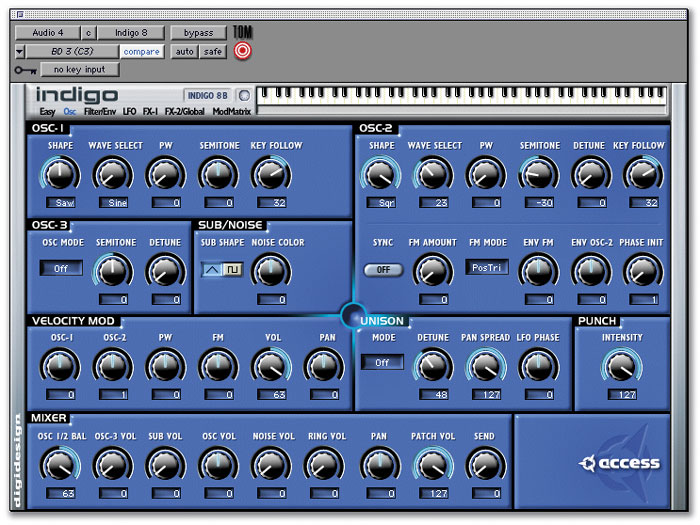
Task: Open the ModMatrix tab
Action: (x=232, y=112)
